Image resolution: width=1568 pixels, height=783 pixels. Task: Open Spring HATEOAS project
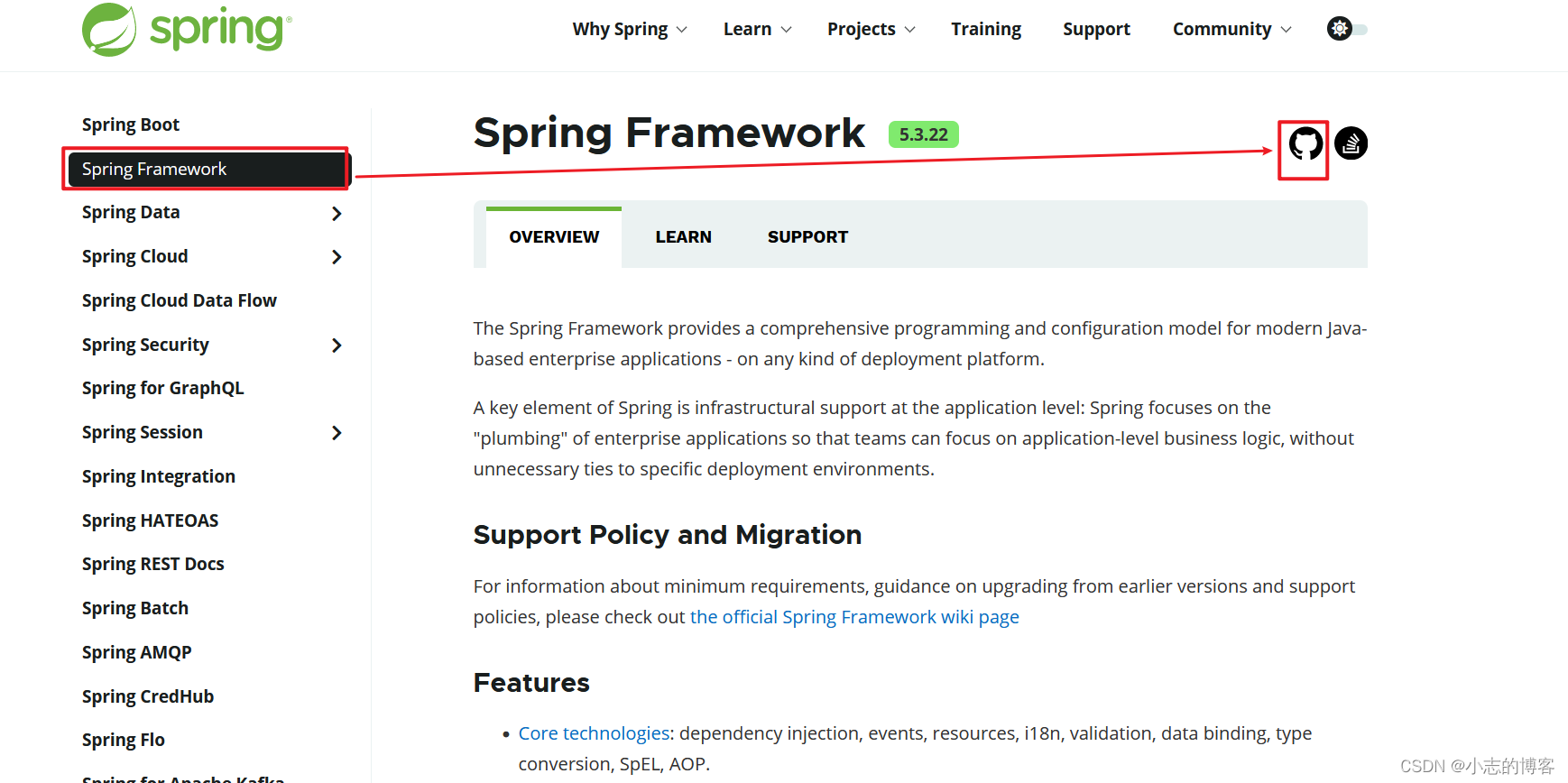[x=151, y=520]
